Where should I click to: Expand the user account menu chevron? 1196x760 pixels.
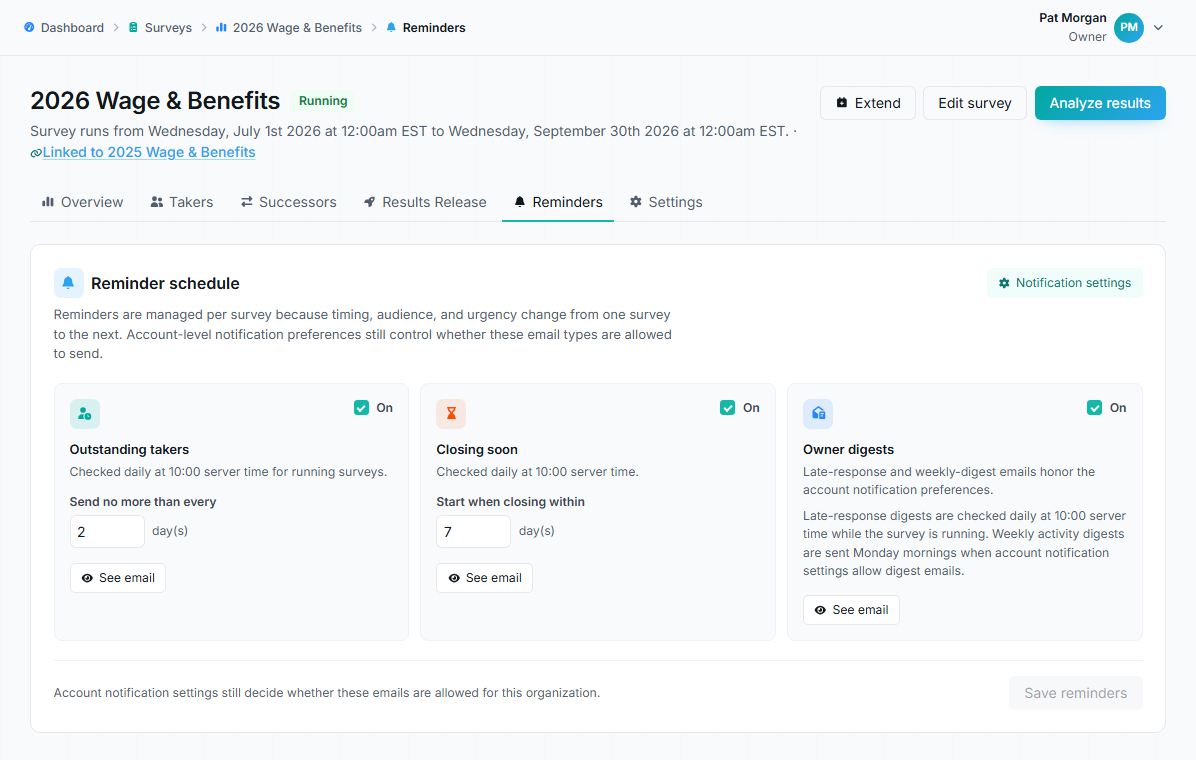click(x=1159, y=27)
